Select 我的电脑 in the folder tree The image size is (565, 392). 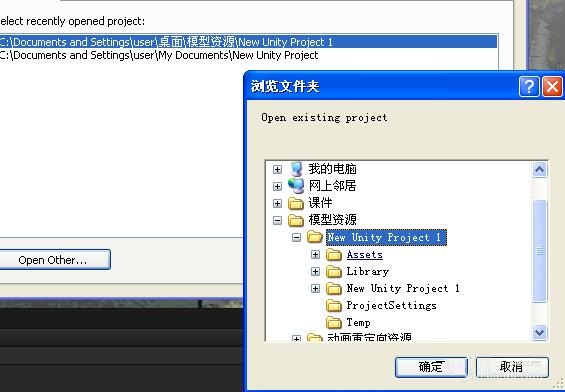pos(332,169)
